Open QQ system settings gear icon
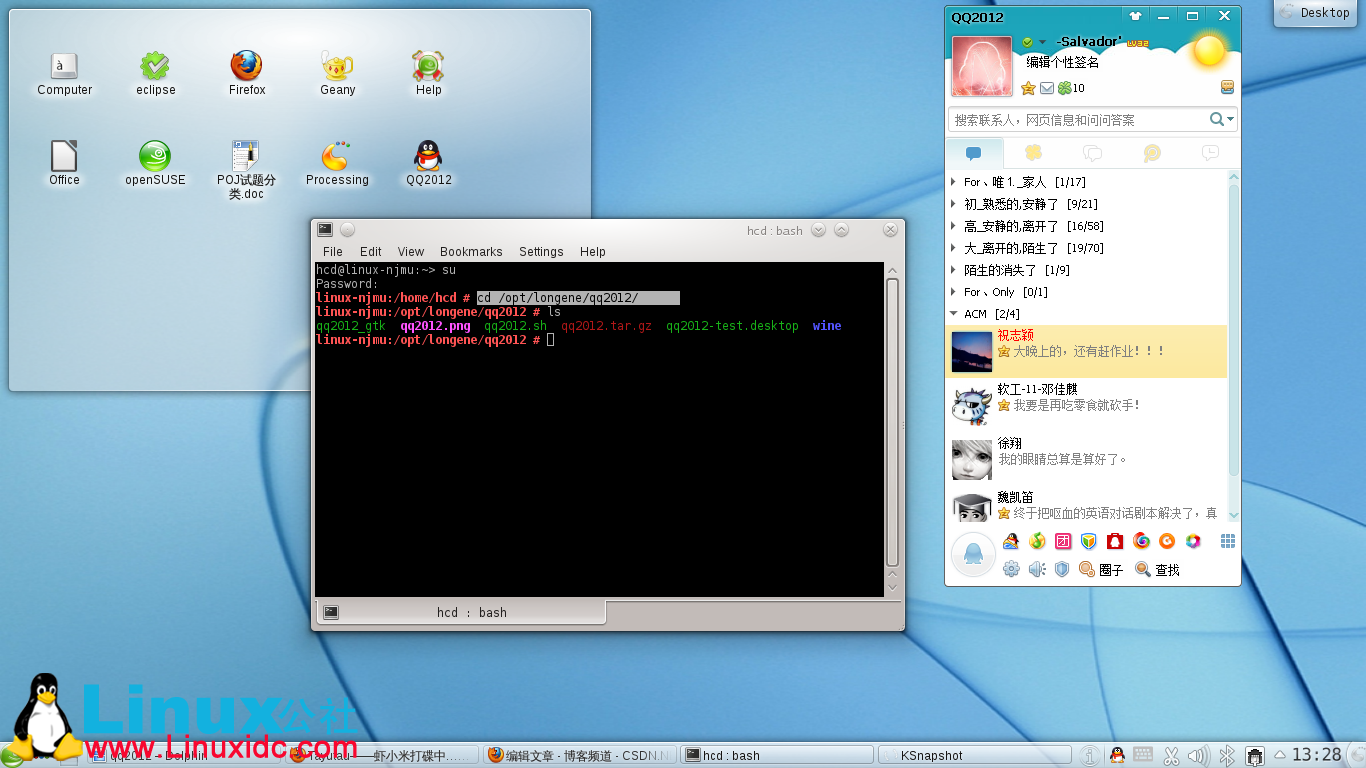This screenshot has height=768, width=1366. [x=1011, y=569]
